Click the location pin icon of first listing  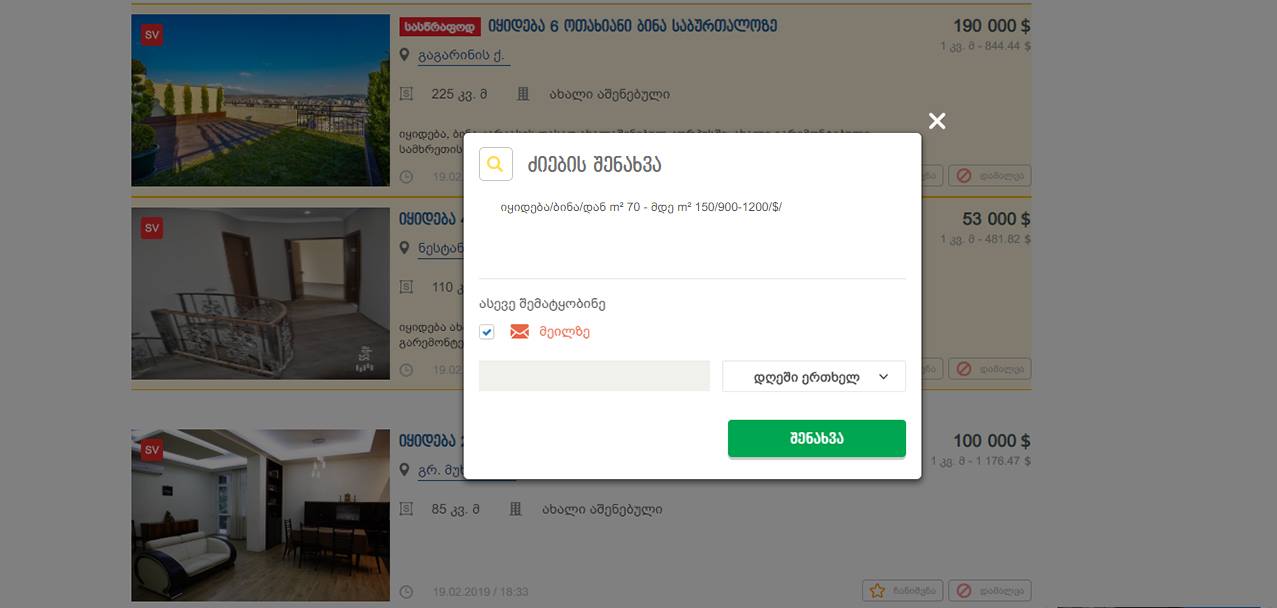pos(405,55)
